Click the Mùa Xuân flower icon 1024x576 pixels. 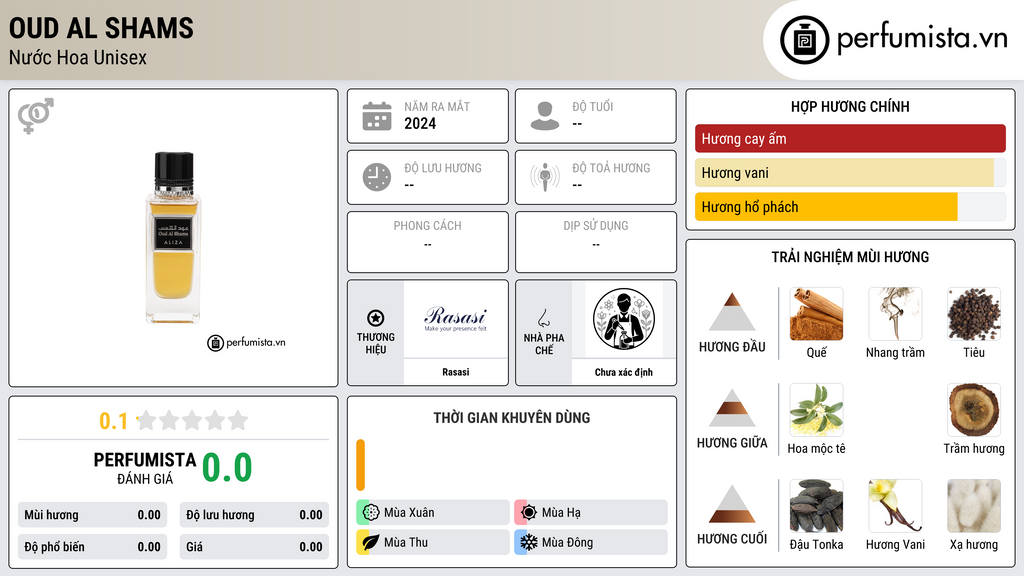point(371,512)
